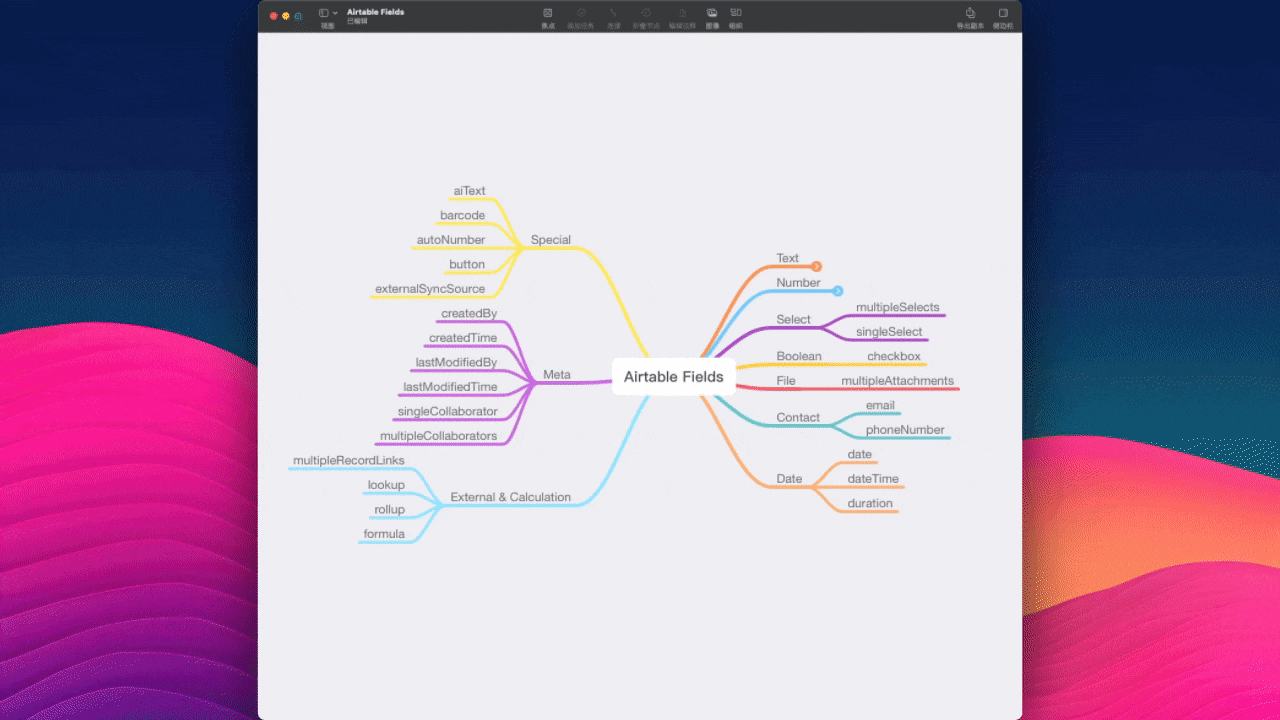Image resolution: width=1280 pixels, height=720 pixels.
Task: Click the Airtable Fields document title
Action: pos(376,12)
